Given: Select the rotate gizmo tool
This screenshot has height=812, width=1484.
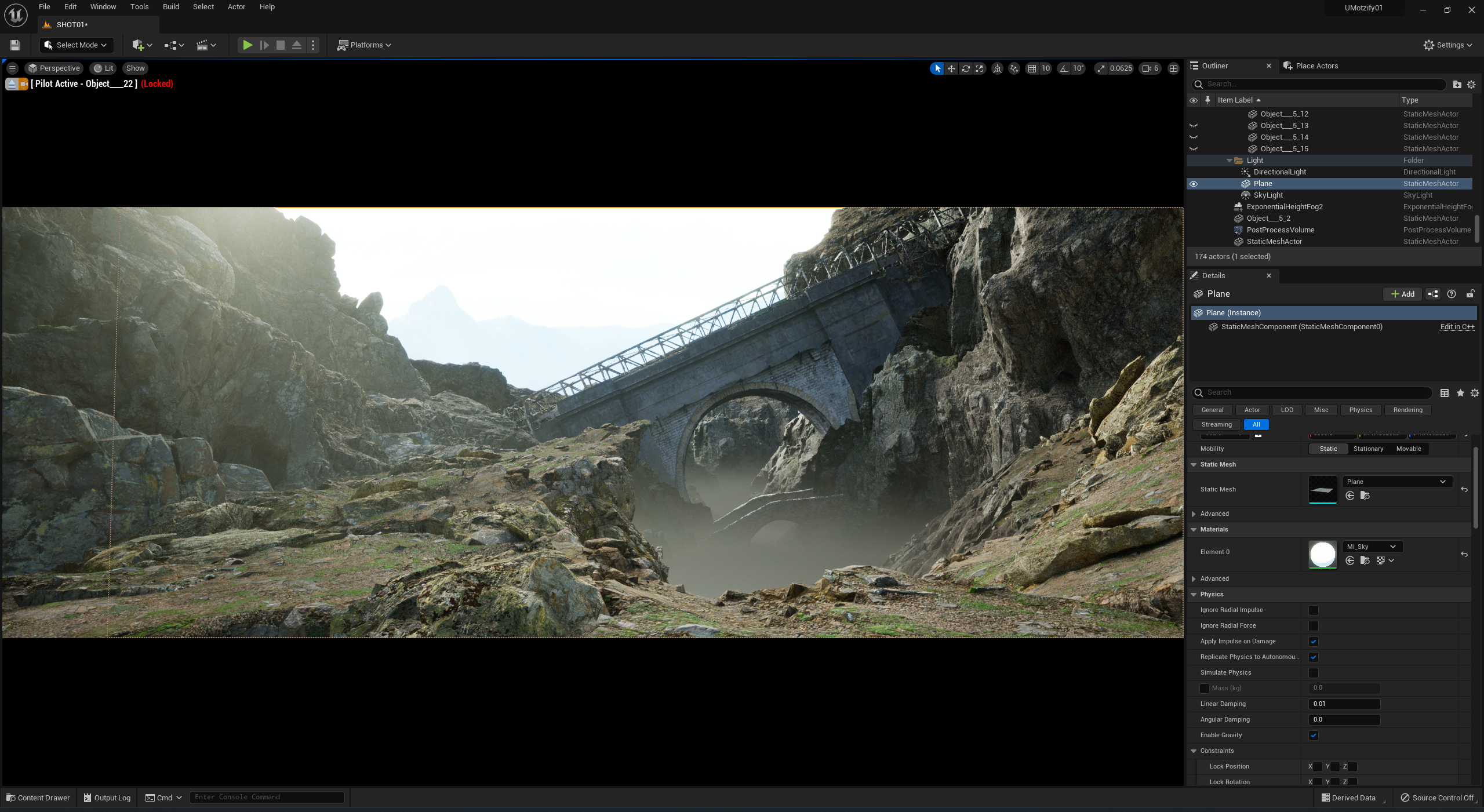Looking at the screenshot, I should [x=966, y=68].
